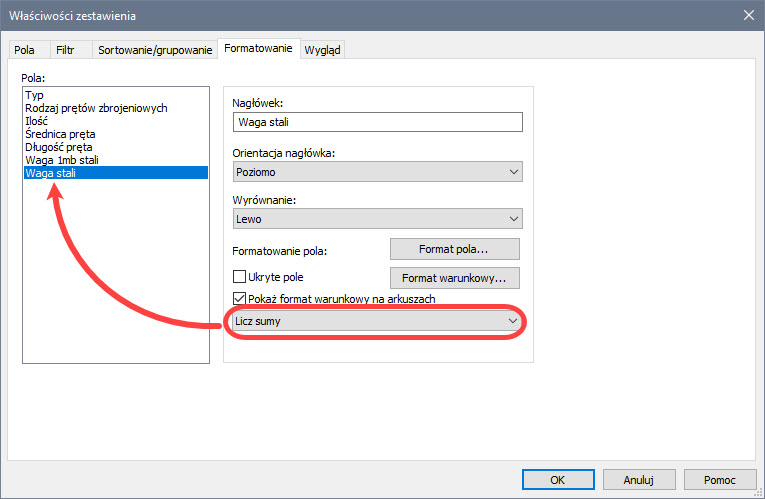The width and height of the screenshot is (765, 499).
Task: Open the Wyrównanie dropdown
Action: [377, 219]
